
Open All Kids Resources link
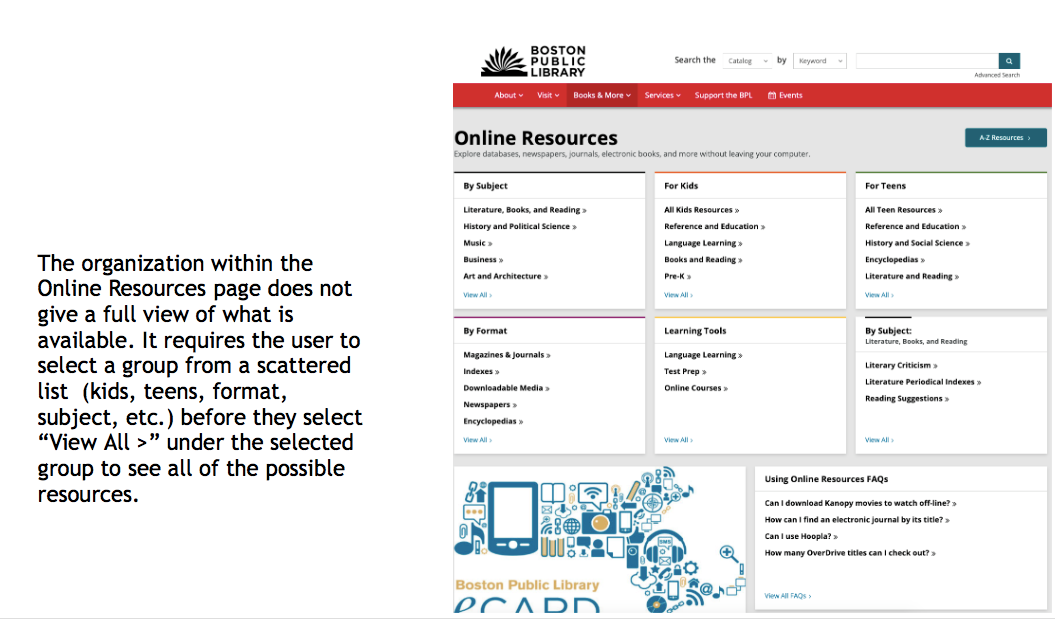click(701, 210)
